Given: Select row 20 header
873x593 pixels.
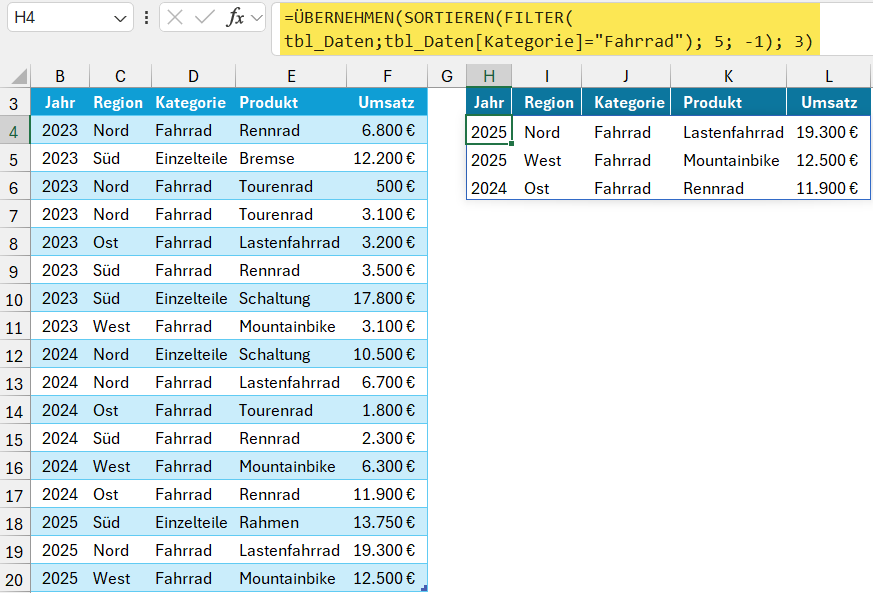Looking at the screenshot, I should [14, 579].
